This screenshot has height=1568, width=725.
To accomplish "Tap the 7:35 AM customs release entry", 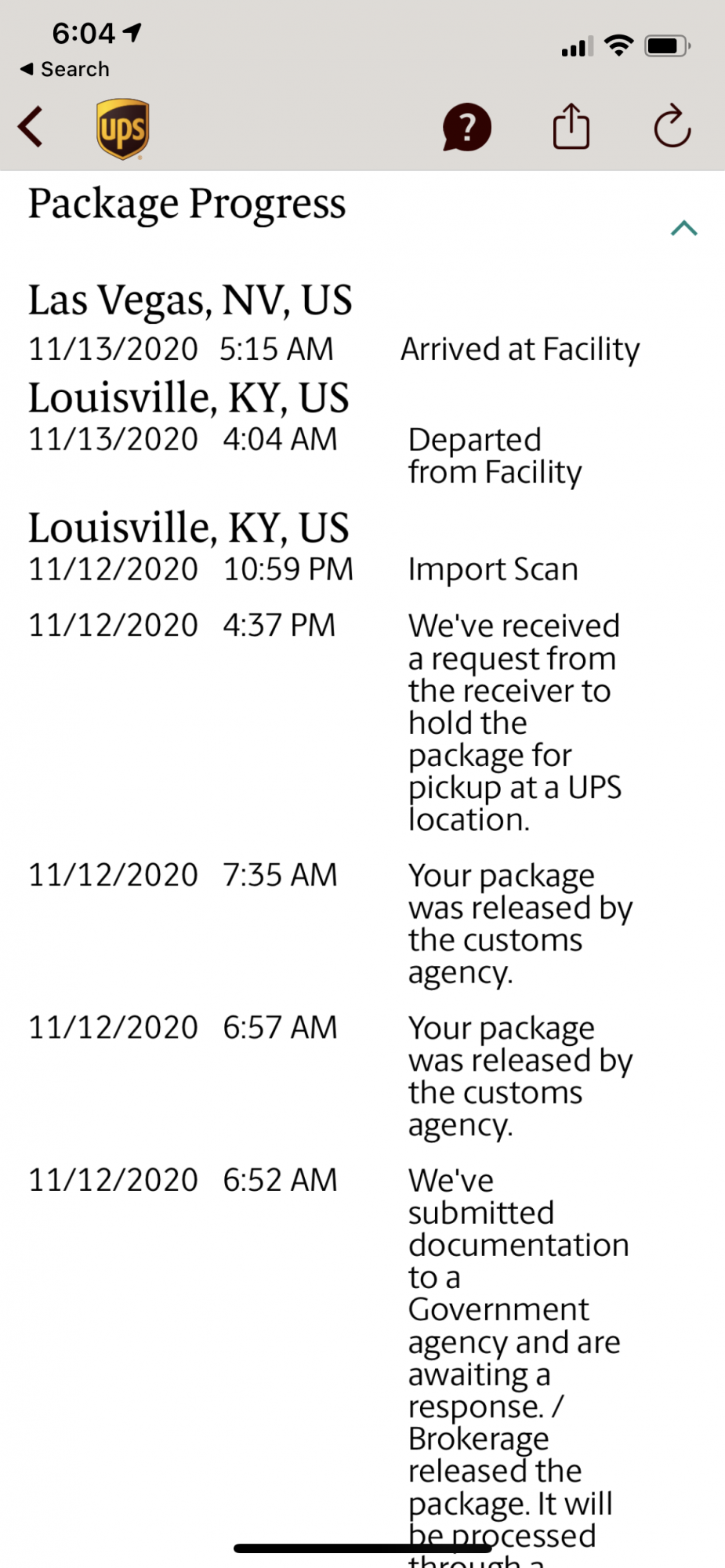I will click(x=520, y=923).
